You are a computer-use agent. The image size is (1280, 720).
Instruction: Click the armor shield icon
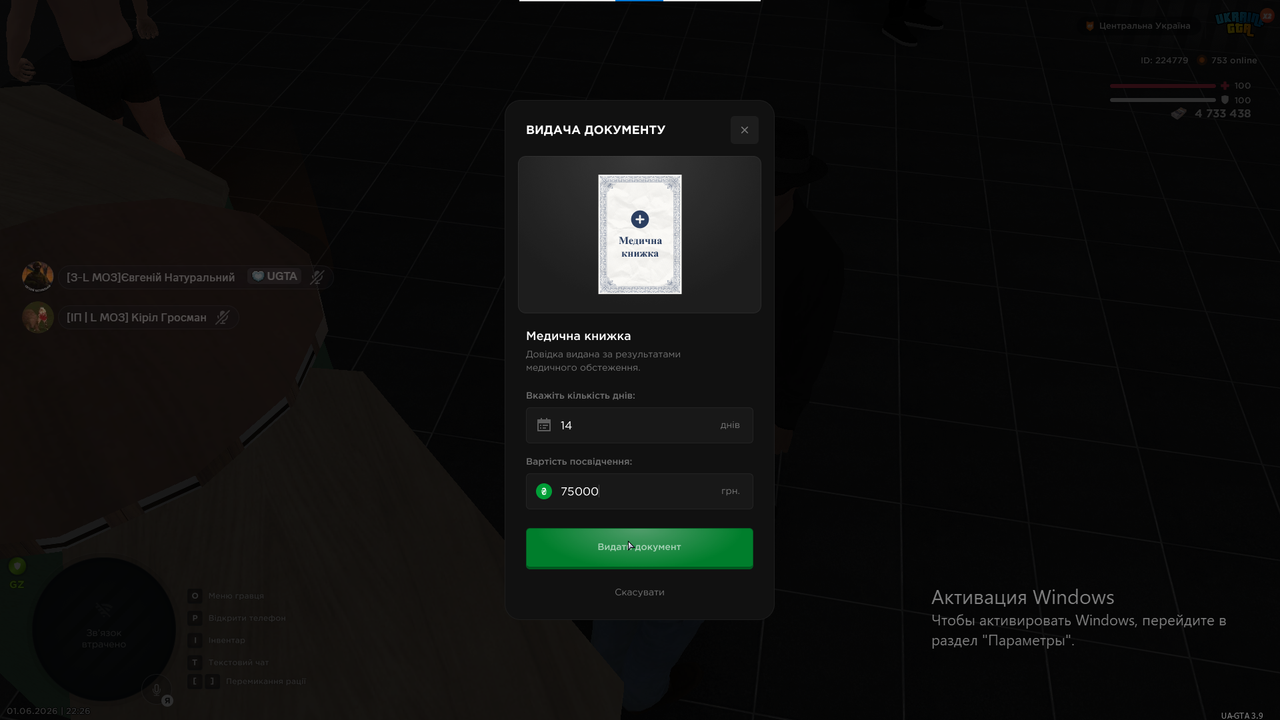1225,100
